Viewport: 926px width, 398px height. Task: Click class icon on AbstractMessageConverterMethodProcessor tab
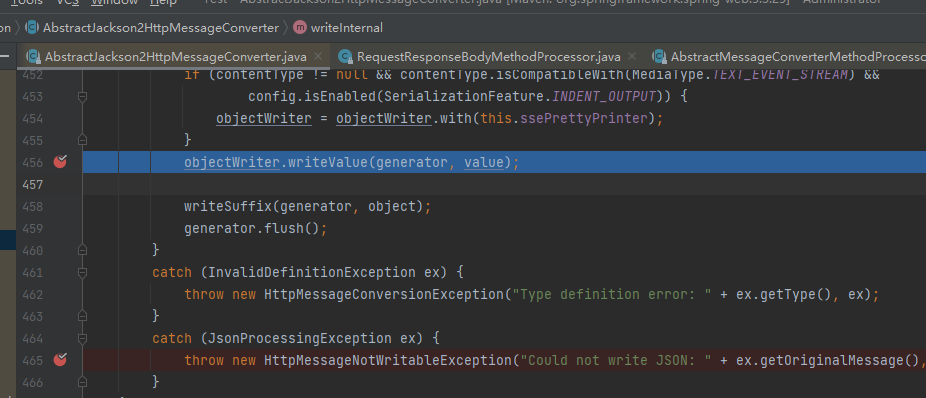(660, 57)
